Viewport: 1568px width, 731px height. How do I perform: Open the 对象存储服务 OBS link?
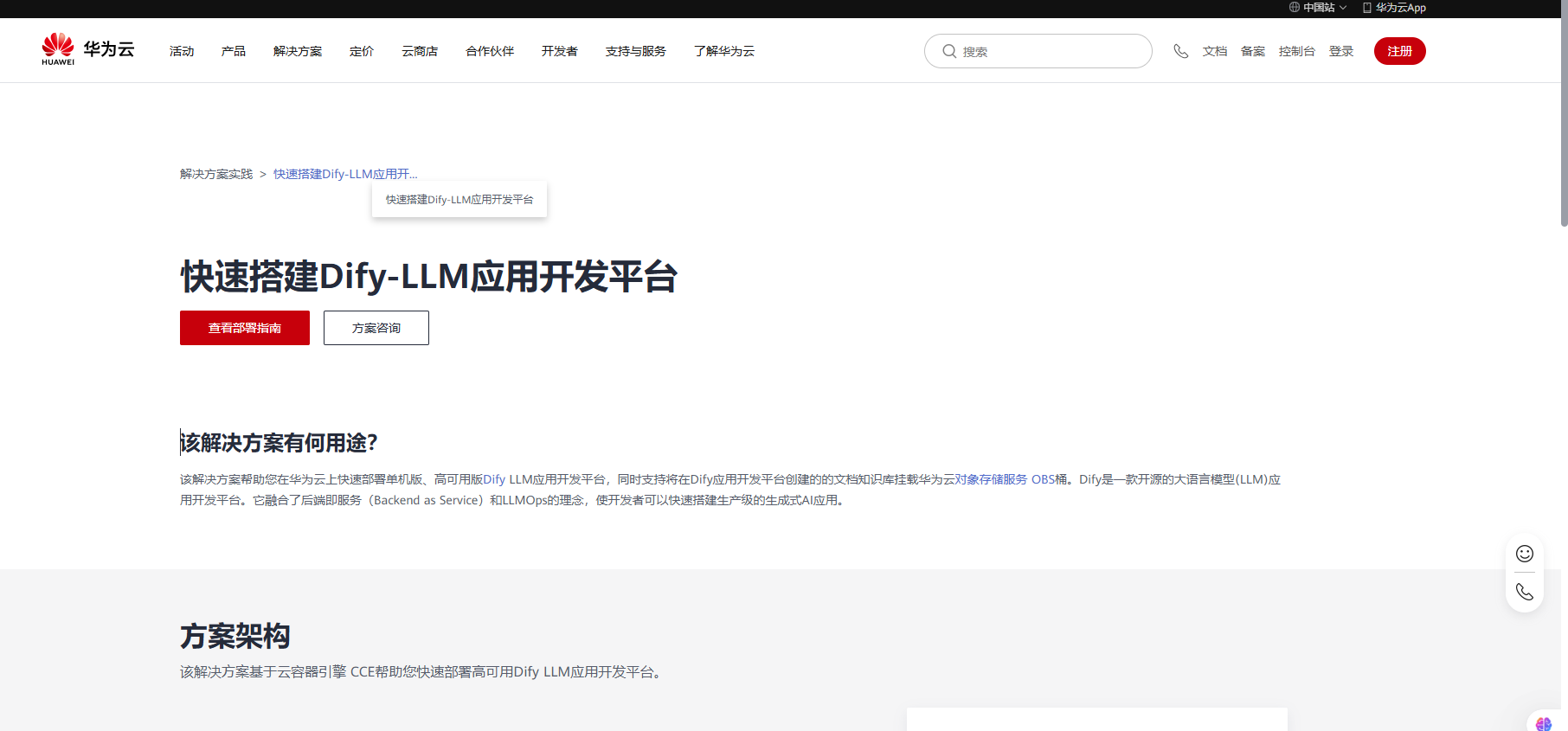[1005, 479]
